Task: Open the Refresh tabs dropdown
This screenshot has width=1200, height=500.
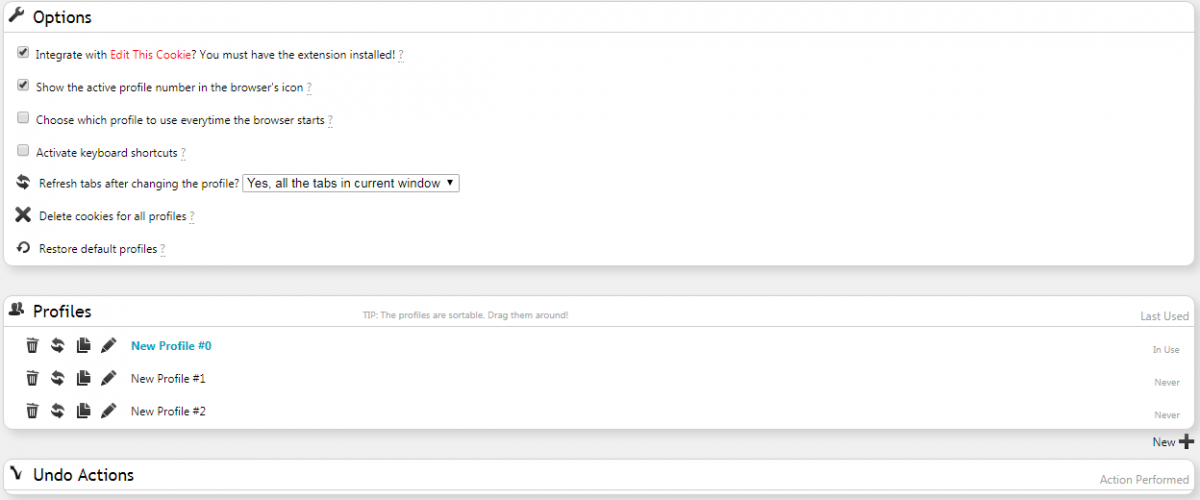Action: [x=351, y=183]
